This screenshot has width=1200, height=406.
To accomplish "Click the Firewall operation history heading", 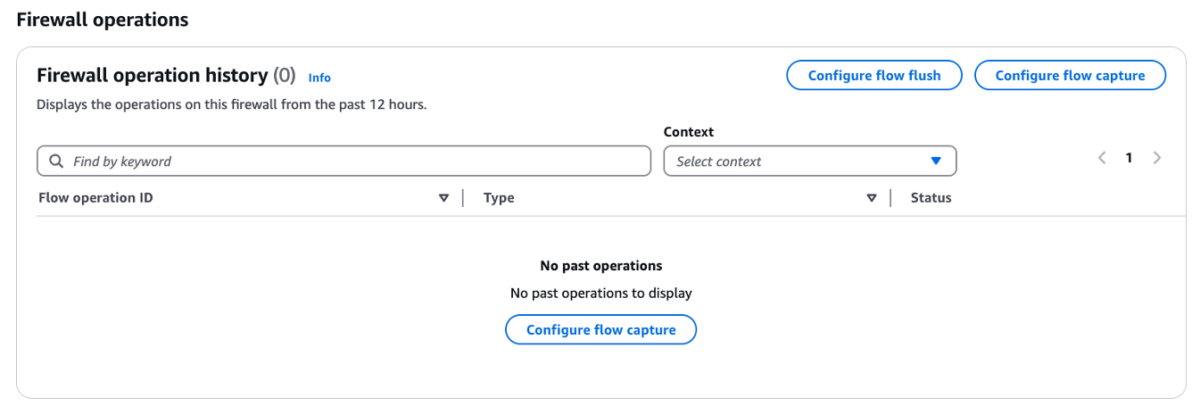I will [x=152, y=75].
